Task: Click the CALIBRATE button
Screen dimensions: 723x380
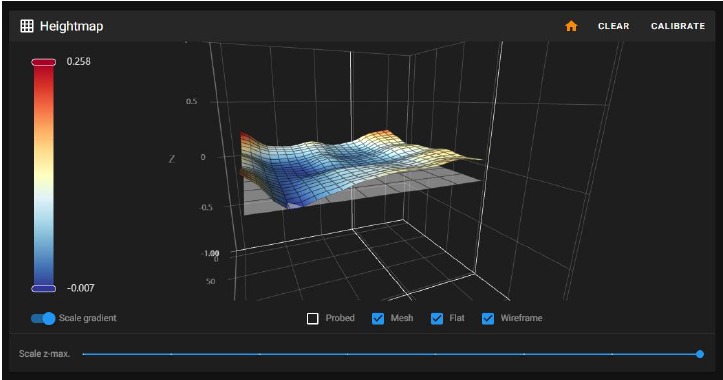Action: click(x=677, y=26)
